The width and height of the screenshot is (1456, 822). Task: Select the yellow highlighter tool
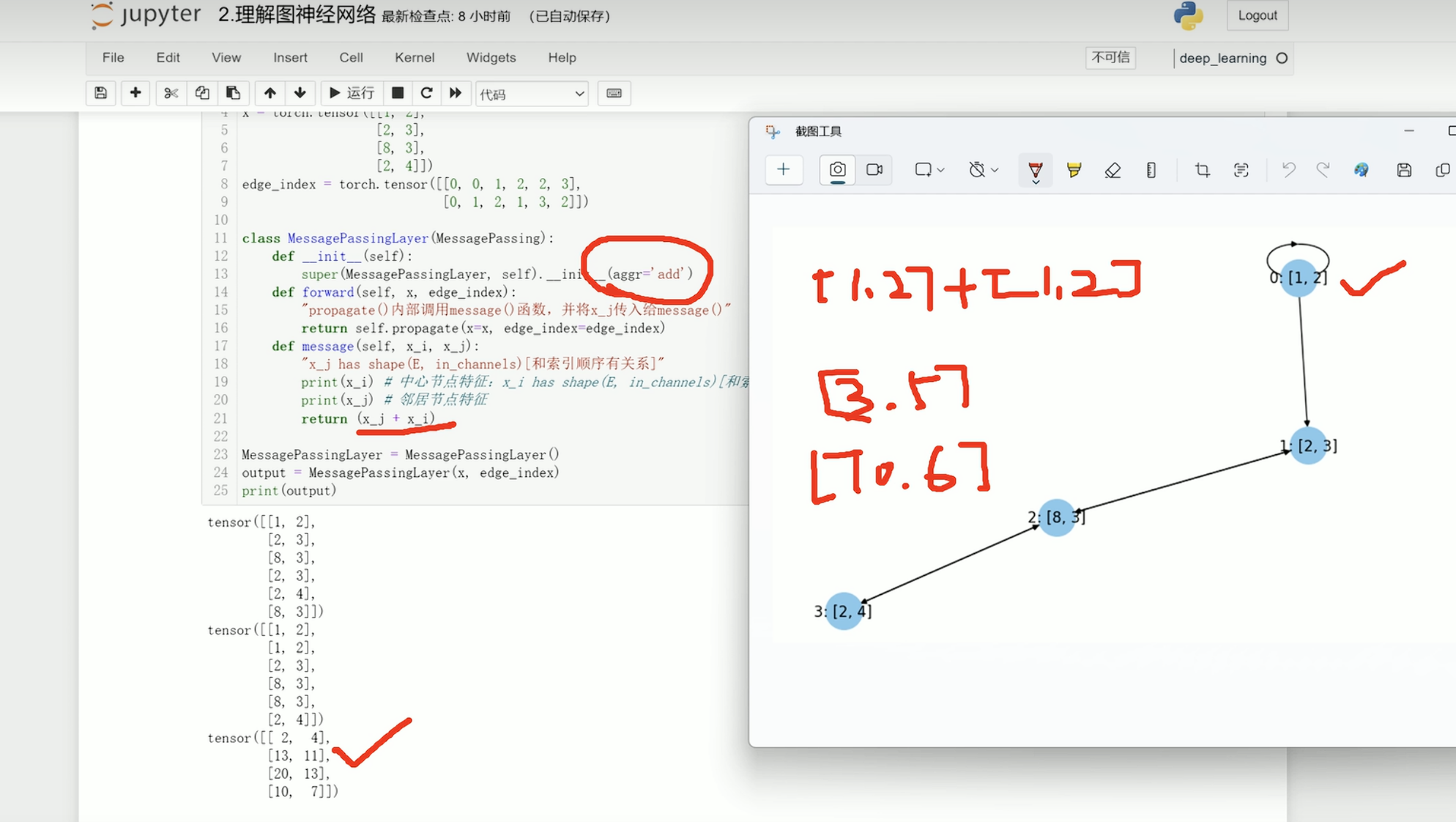(x=1074, y=170)
